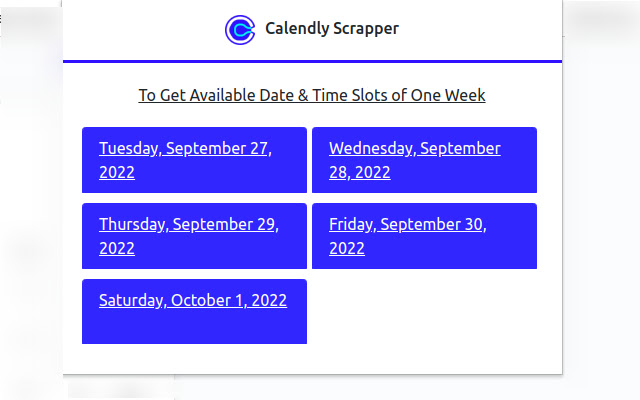Click the "To Get Available Date & Time Slots" heading

[x=311, y=96]
